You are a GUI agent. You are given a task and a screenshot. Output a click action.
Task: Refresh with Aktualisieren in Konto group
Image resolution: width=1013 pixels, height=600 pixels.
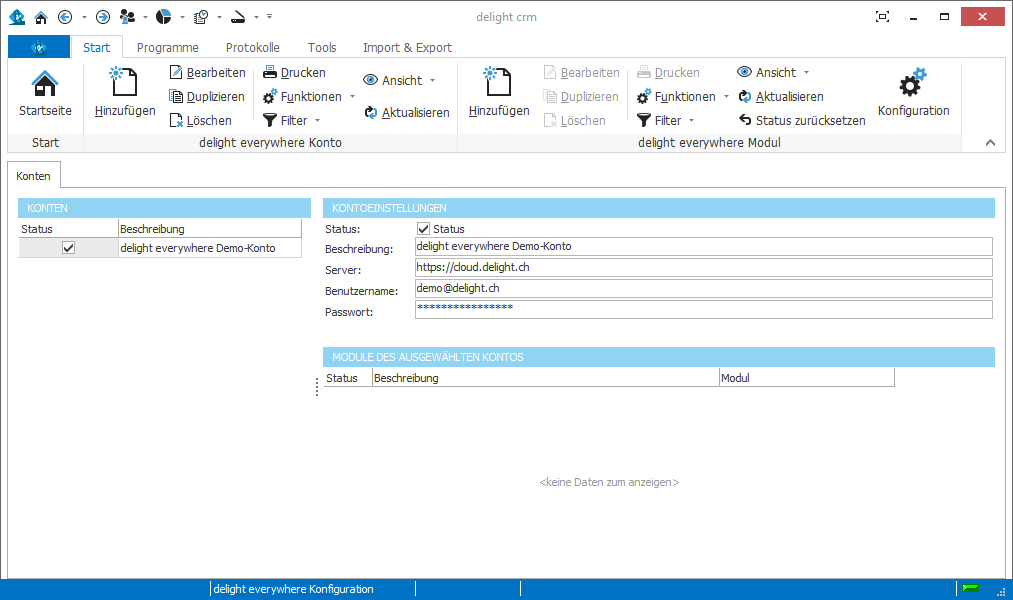(x=406, y=113)
